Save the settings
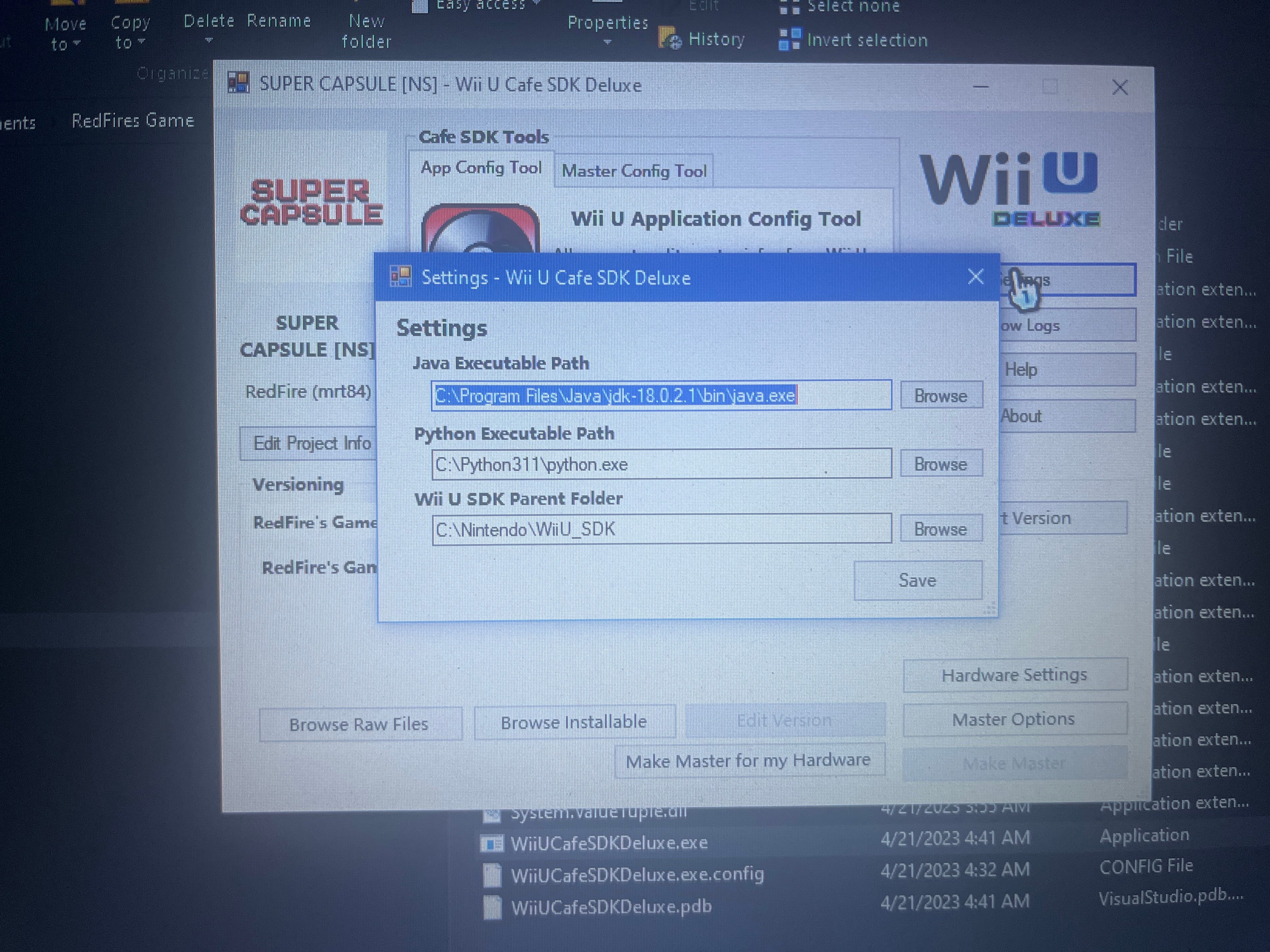1270x952 pixels. tap(918, 580)
